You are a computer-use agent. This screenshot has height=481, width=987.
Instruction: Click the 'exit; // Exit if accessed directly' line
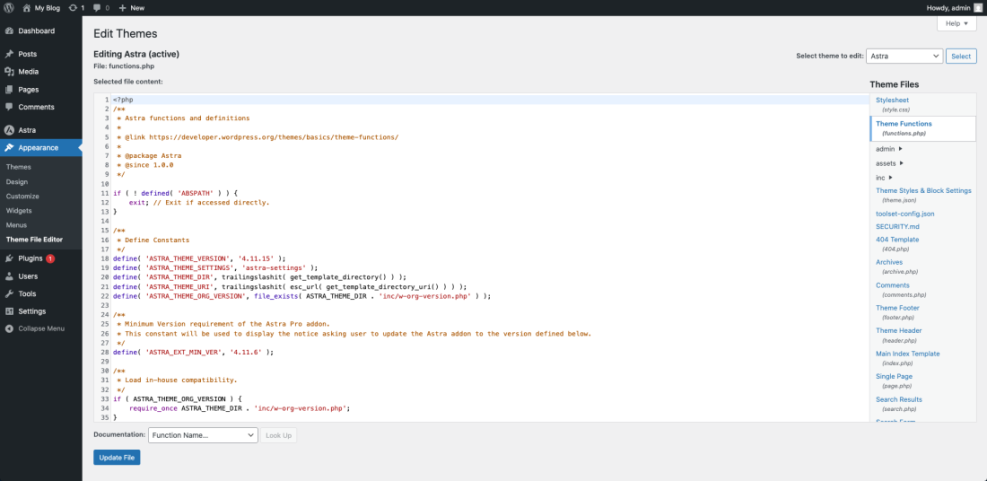click(199, 203)
